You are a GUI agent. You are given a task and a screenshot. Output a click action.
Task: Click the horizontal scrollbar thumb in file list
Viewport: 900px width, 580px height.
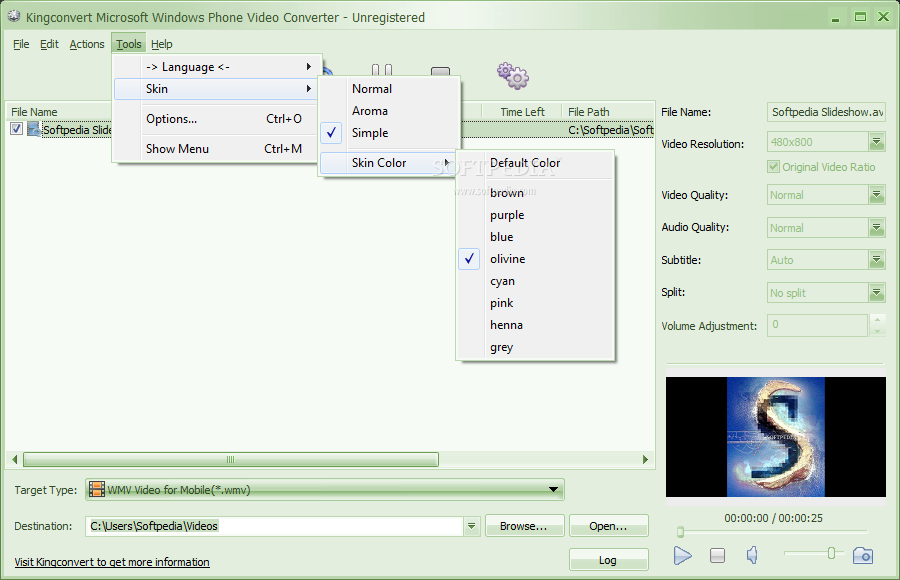(x=231, y=459)
